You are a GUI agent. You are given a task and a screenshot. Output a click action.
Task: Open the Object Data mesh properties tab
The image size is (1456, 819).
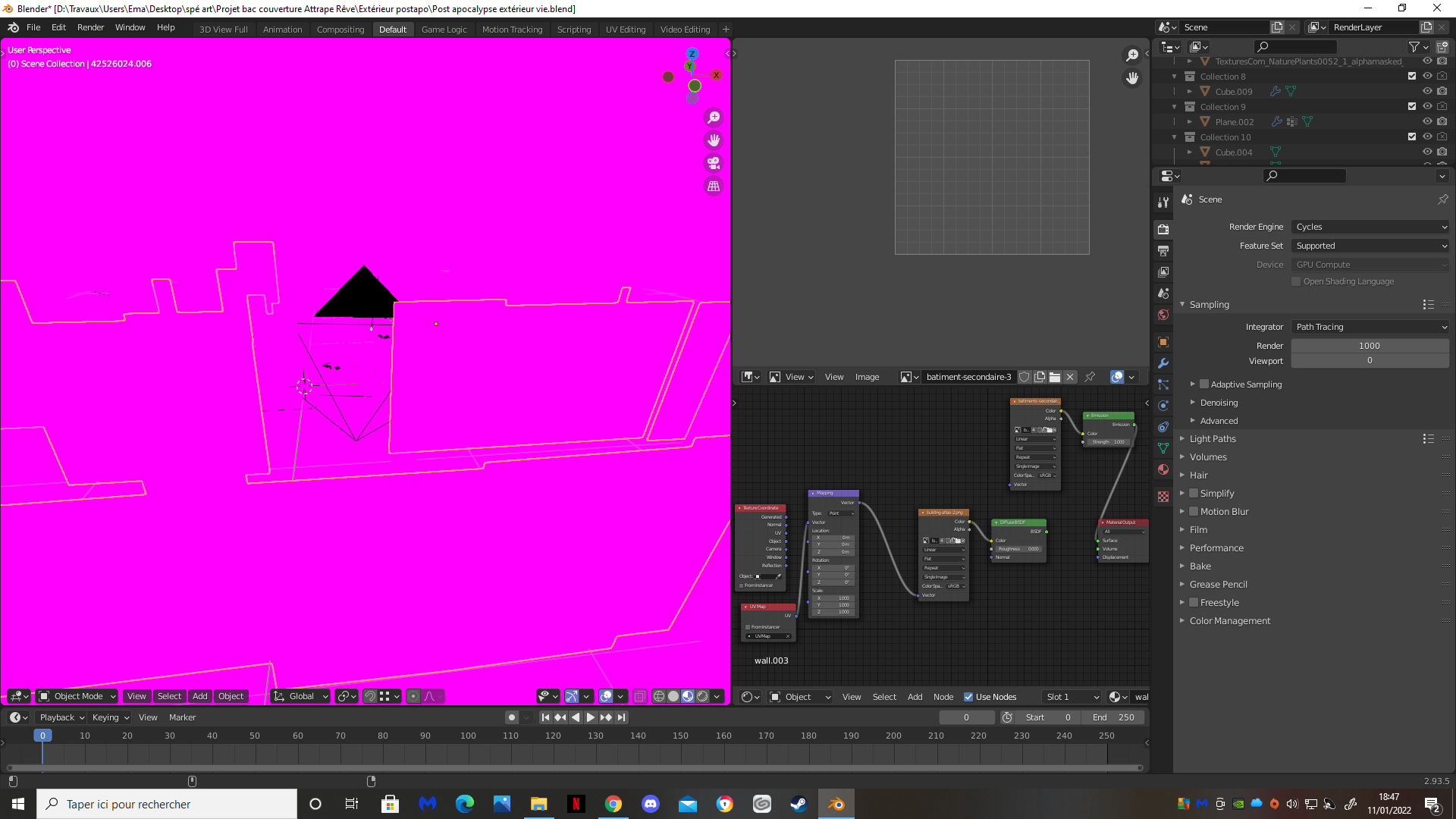click(x=1163, y=448)
